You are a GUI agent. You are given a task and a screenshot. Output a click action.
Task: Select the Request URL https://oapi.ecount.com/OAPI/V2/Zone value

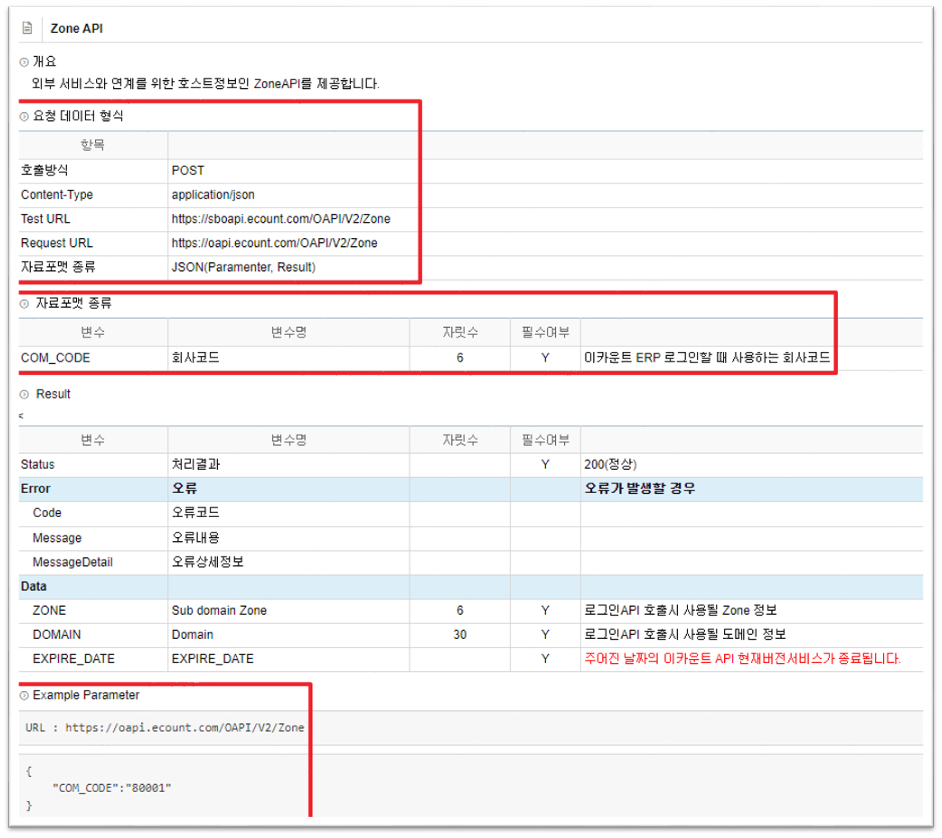coord(275,243)
